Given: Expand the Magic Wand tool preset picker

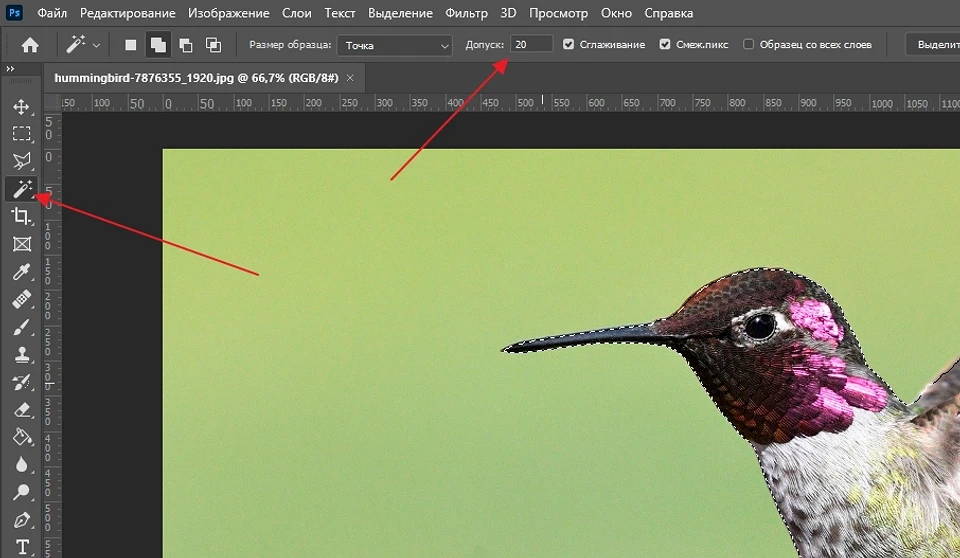Looking at the screenshot, I should point(96,45).
